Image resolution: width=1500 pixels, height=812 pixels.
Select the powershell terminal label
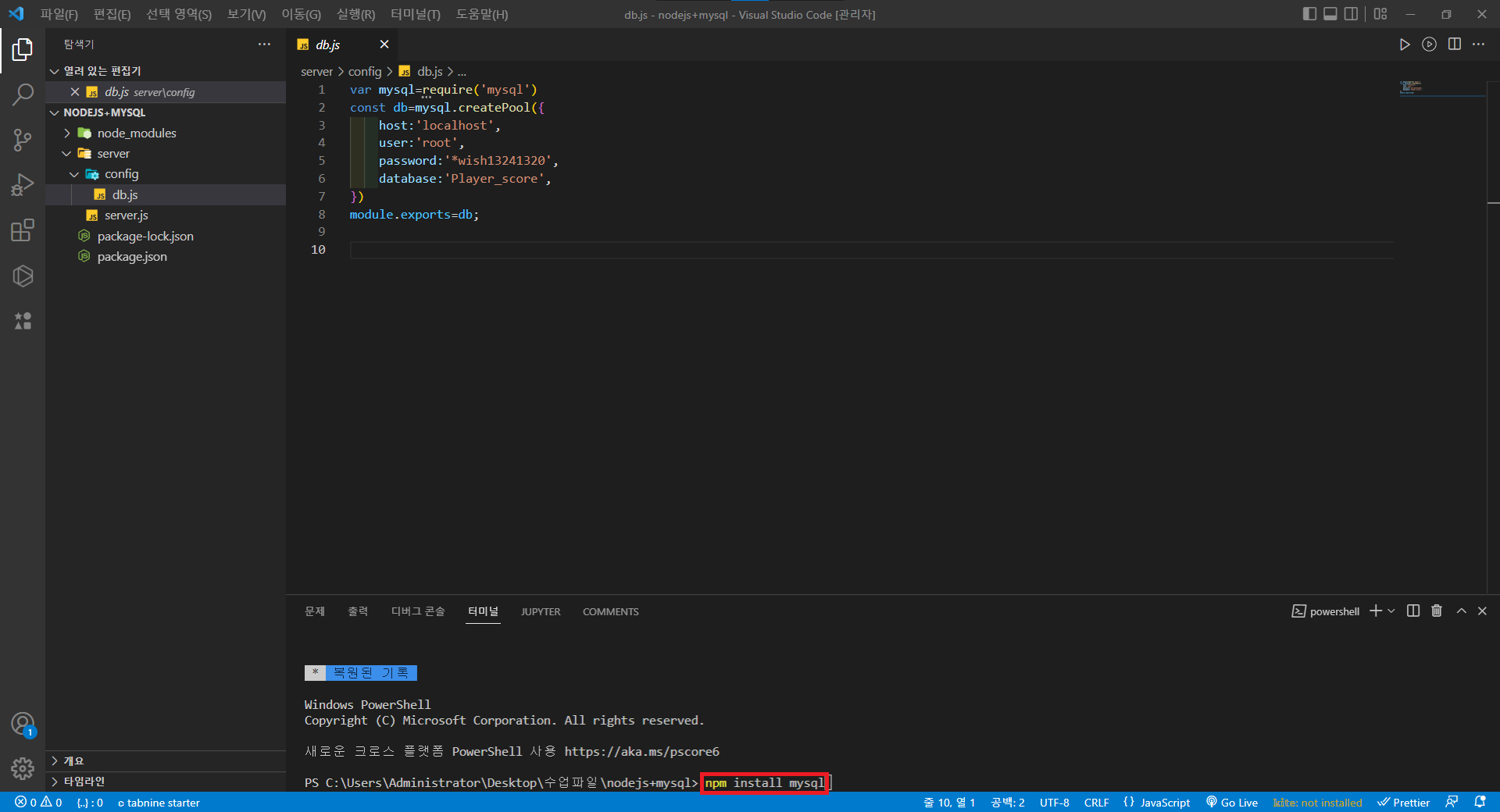(x=1326, y=611)
